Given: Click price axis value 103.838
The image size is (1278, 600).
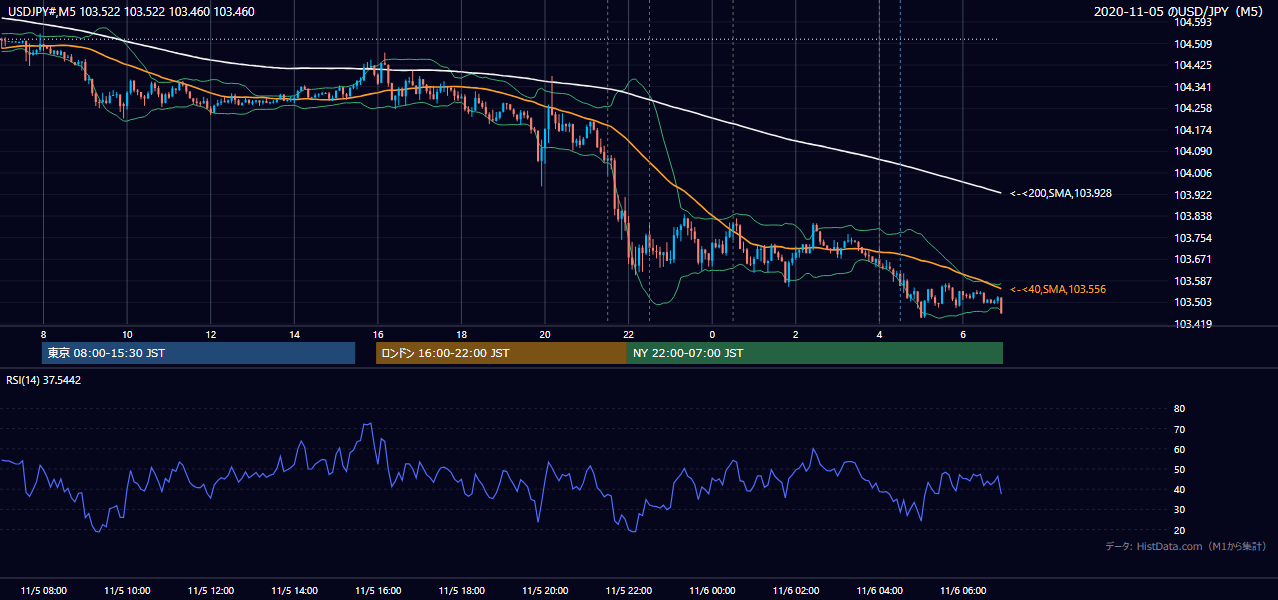Looking at the screenshot, I should pyautogui.click(x=1193, y=216).
